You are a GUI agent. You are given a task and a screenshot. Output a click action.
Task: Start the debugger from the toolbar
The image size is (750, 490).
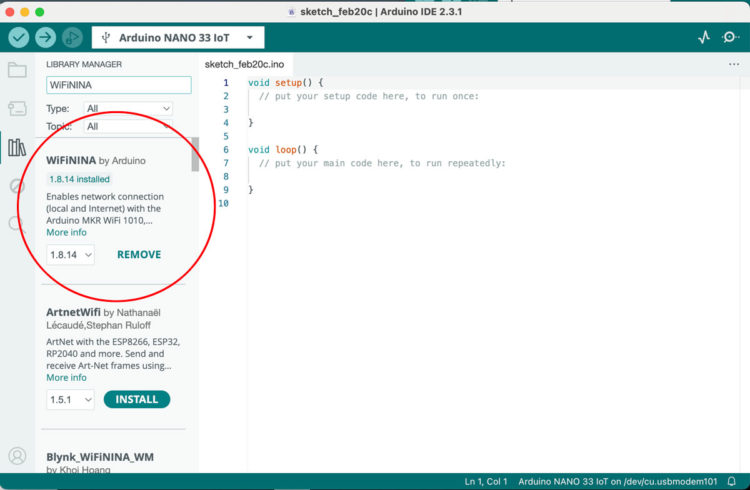click(71, 37)
